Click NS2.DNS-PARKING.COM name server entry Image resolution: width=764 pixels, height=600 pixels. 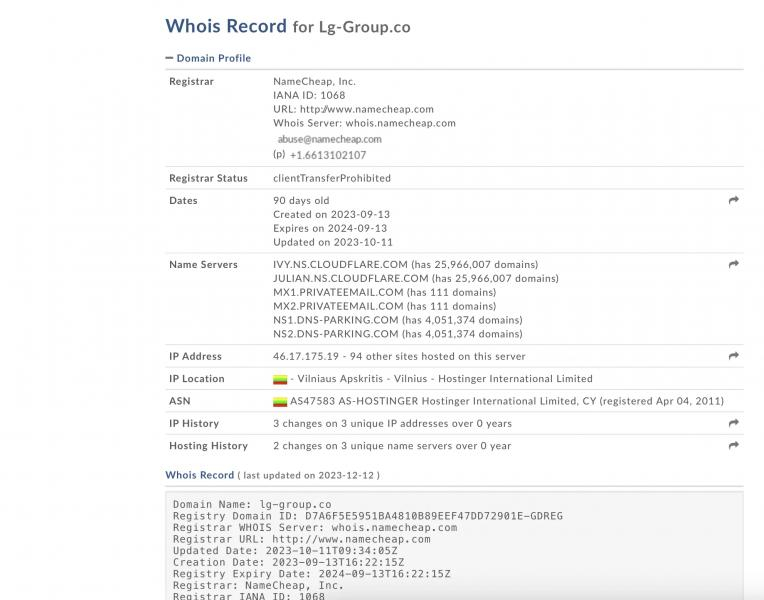coord(398,334)
